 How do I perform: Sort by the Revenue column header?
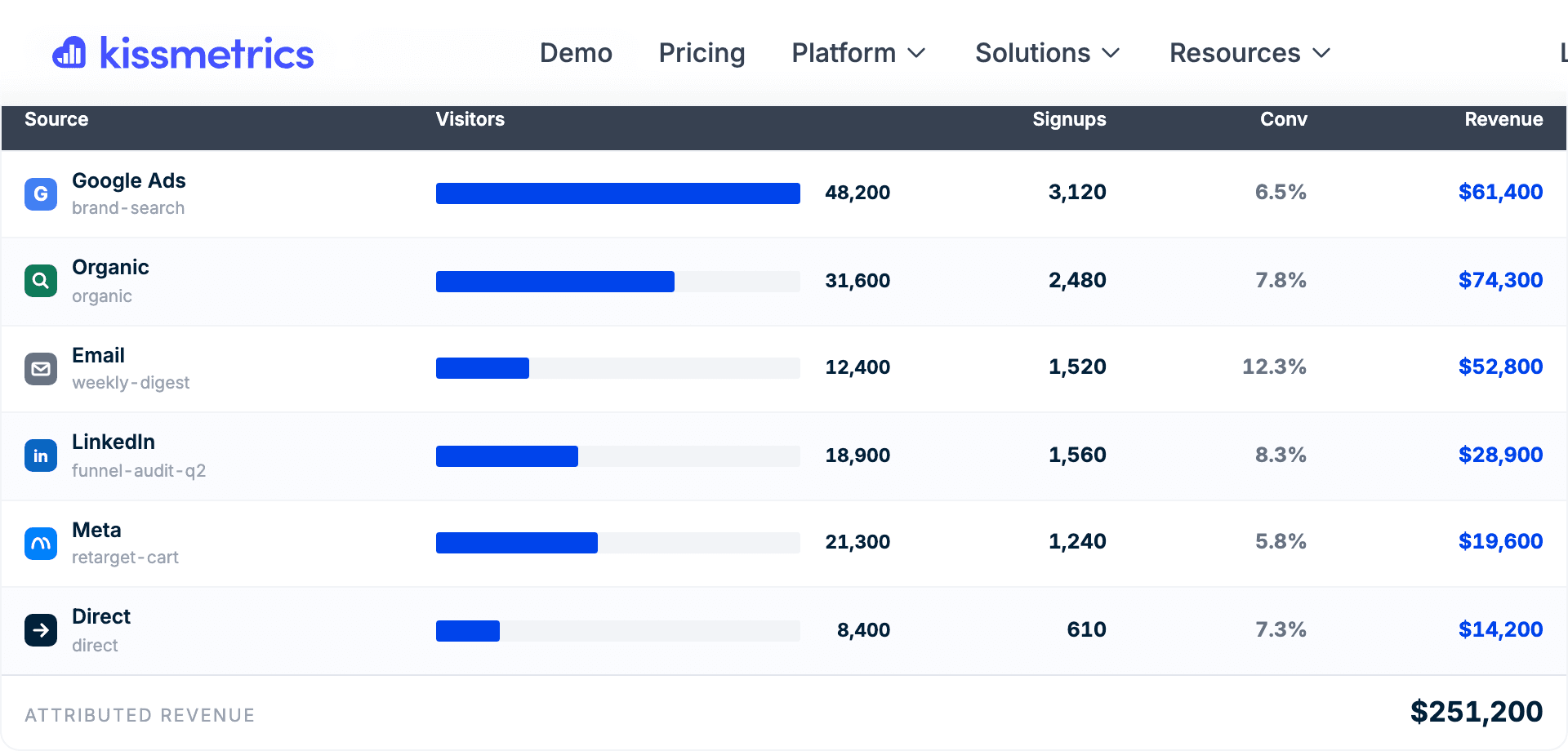pos(1503,119)
